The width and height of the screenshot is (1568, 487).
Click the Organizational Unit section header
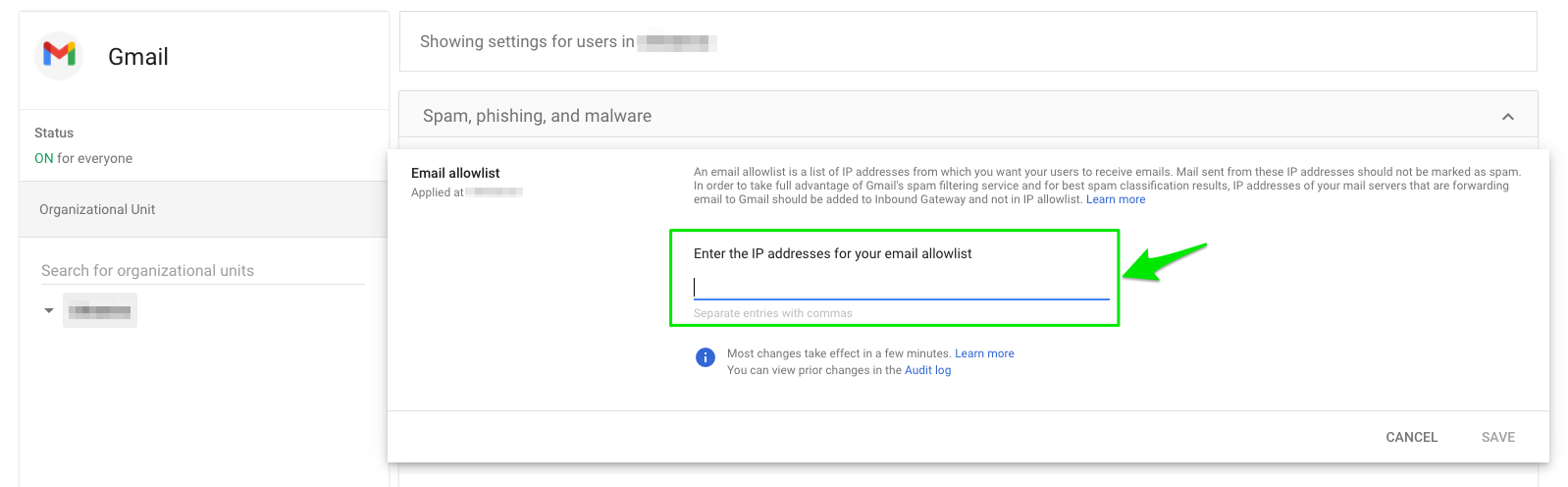(203, 209)
